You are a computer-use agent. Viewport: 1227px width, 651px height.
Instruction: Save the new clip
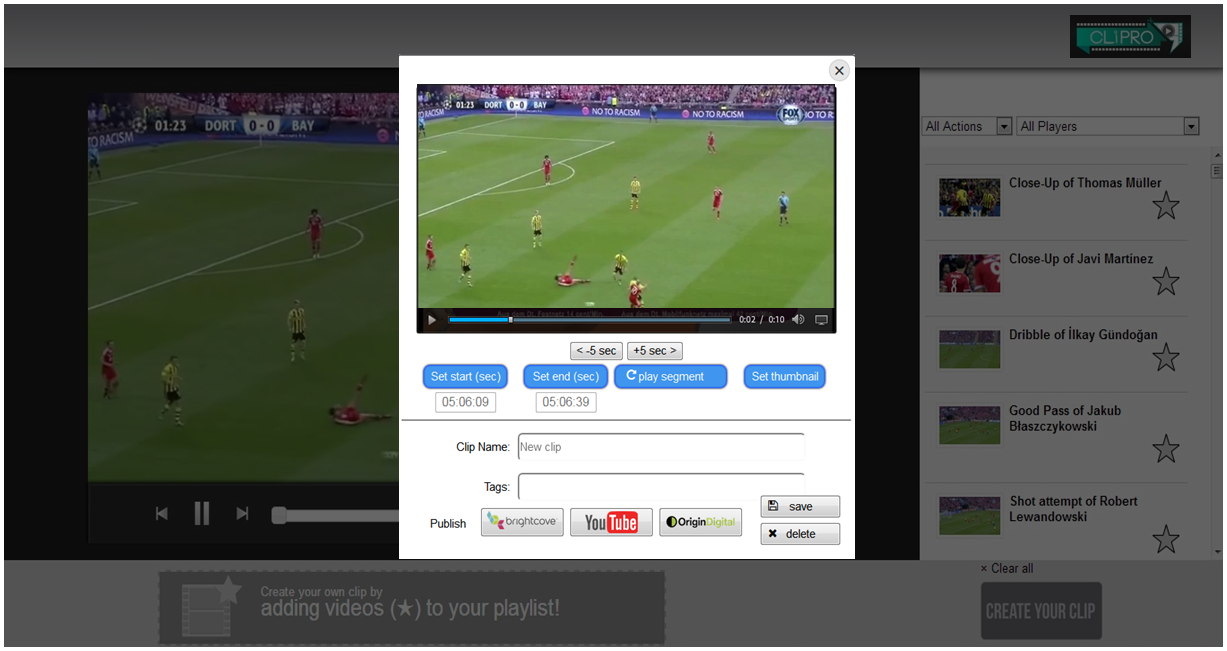(800, 506)
